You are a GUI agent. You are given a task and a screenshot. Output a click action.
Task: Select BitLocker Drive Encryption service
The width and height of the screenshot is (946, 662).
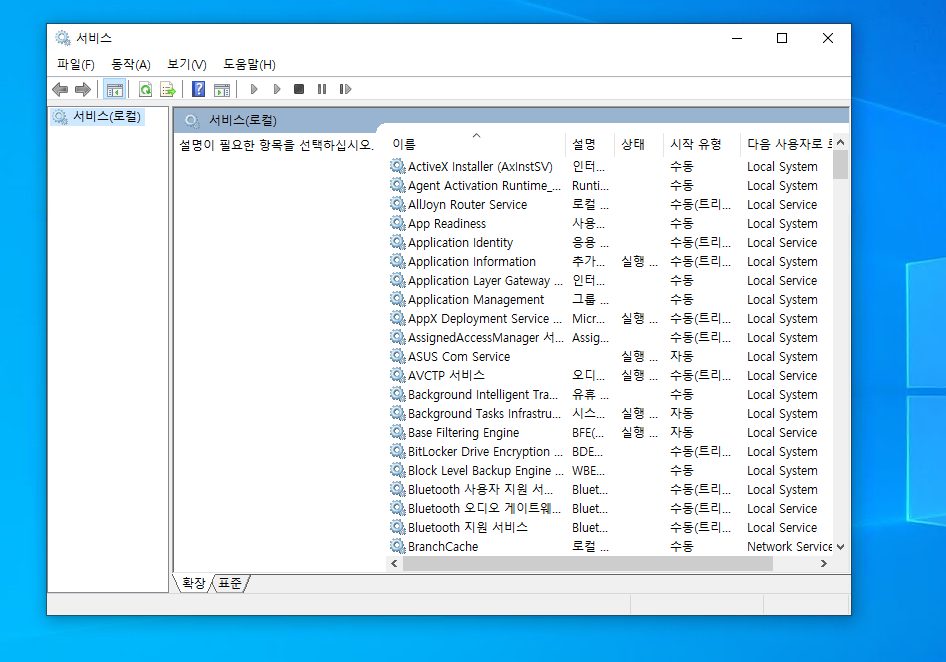point(609,451)
